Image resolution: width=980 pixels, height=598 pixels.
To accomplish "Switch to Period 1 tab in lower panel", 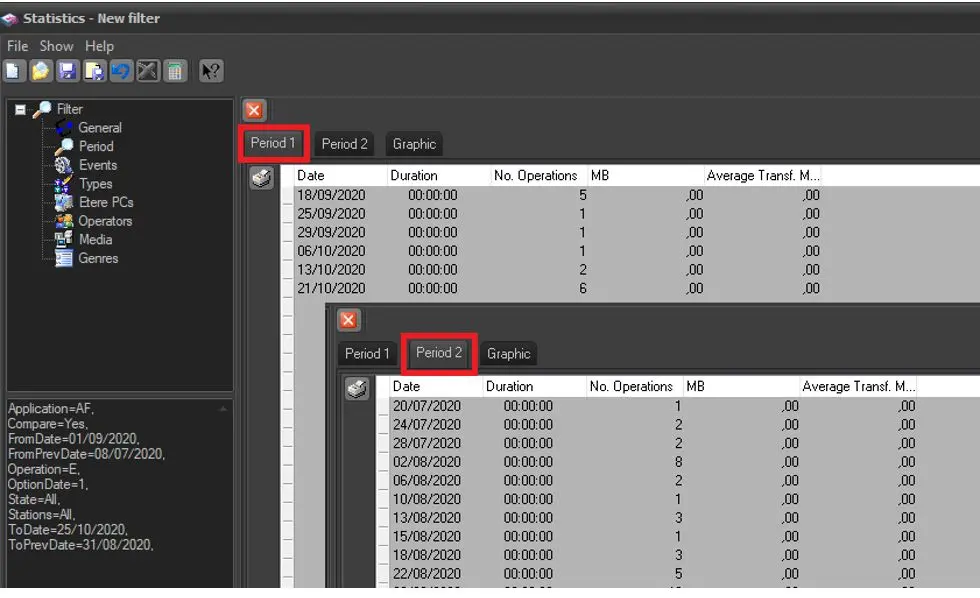I will point(367,353).
